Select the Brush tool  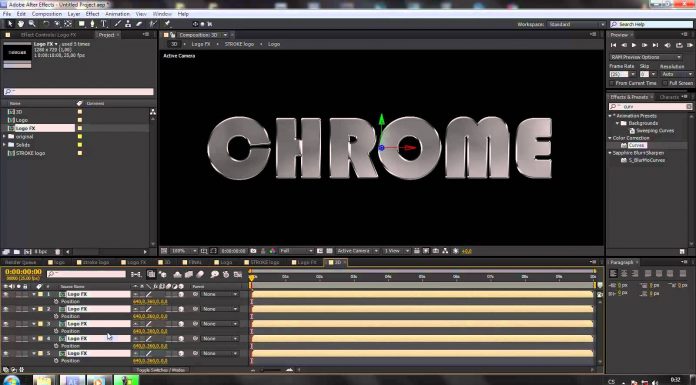point(118,24)
